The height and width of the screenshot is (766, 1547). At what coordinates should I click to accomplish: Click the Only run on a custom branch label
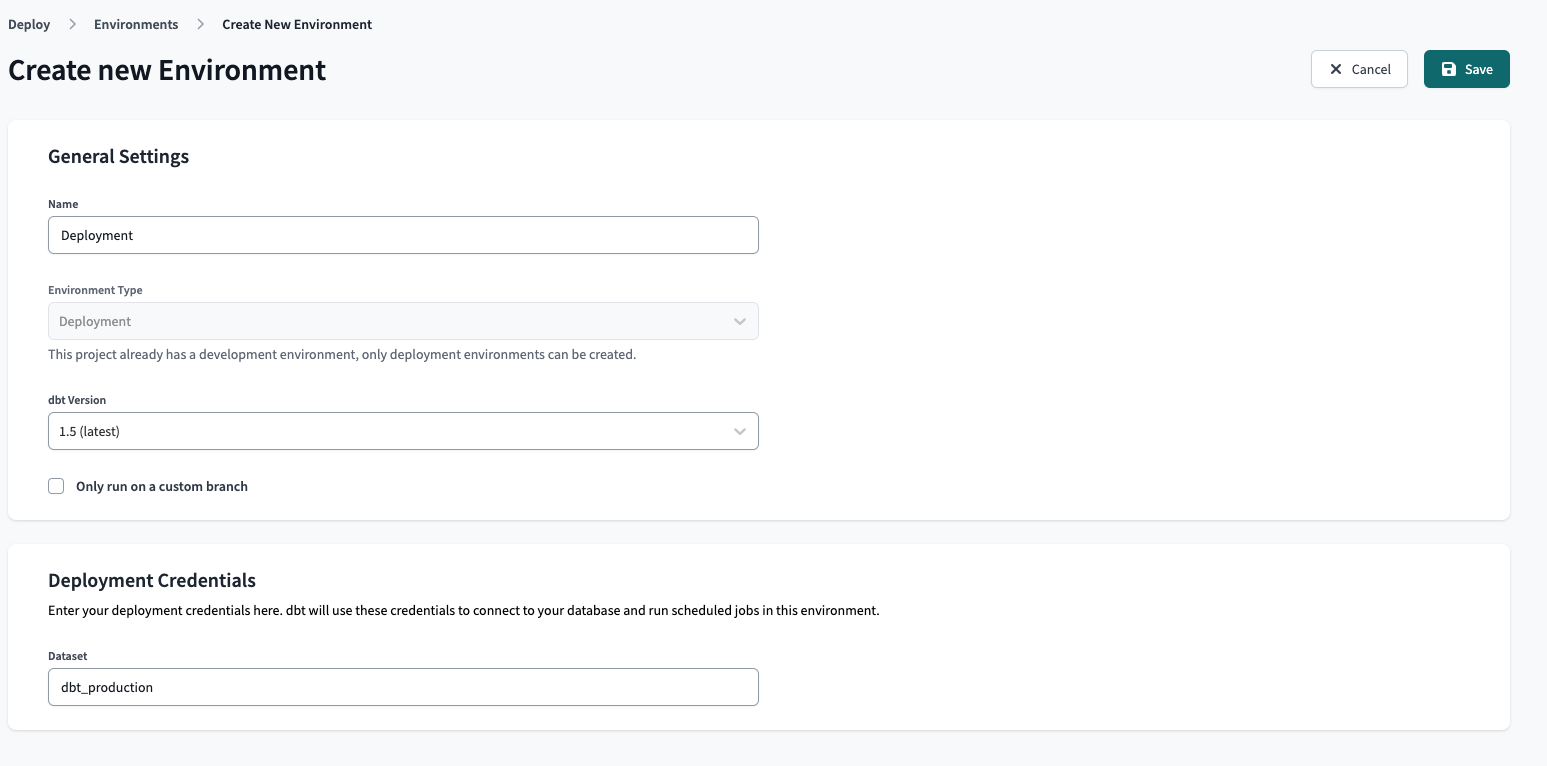[x=161, y=486]
